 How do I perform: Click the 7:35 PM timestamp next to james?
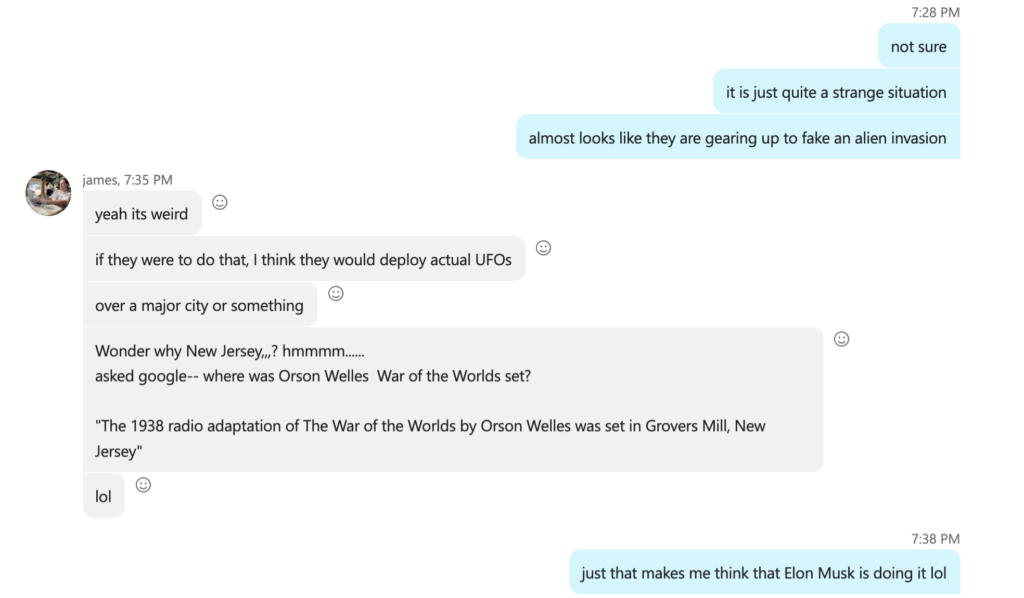pyautogui.click(x=148, y=180)
